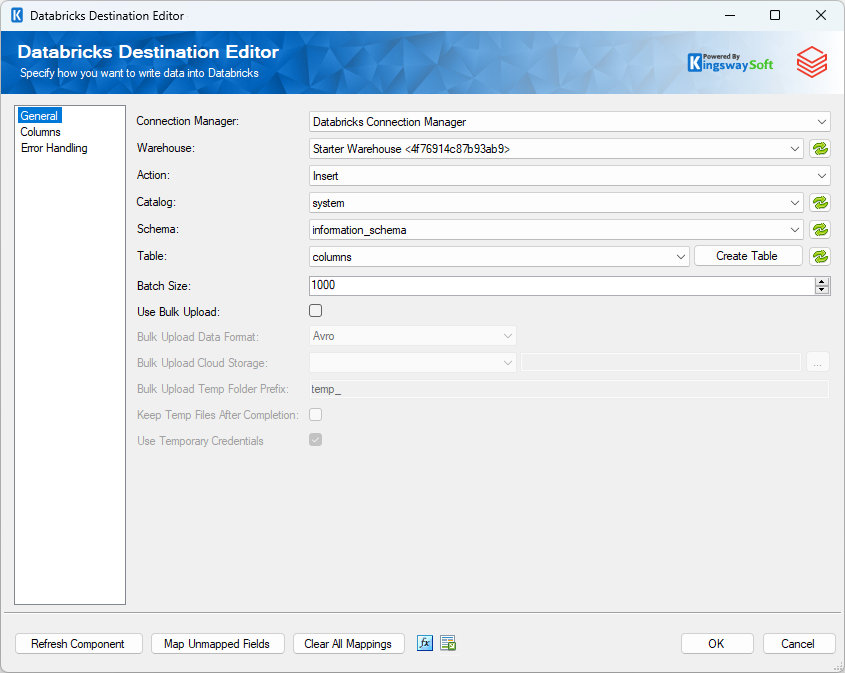Refresh the Catalog list
Viewport: 845px width, 673px height.
[820, 203]
